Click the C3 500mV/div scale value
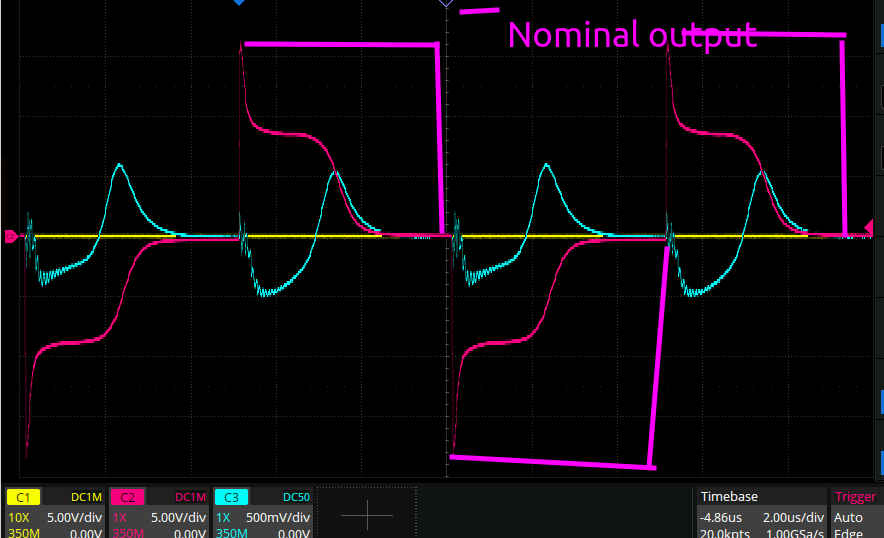Screen dimensions: 884x538 [x=279, y=518]
